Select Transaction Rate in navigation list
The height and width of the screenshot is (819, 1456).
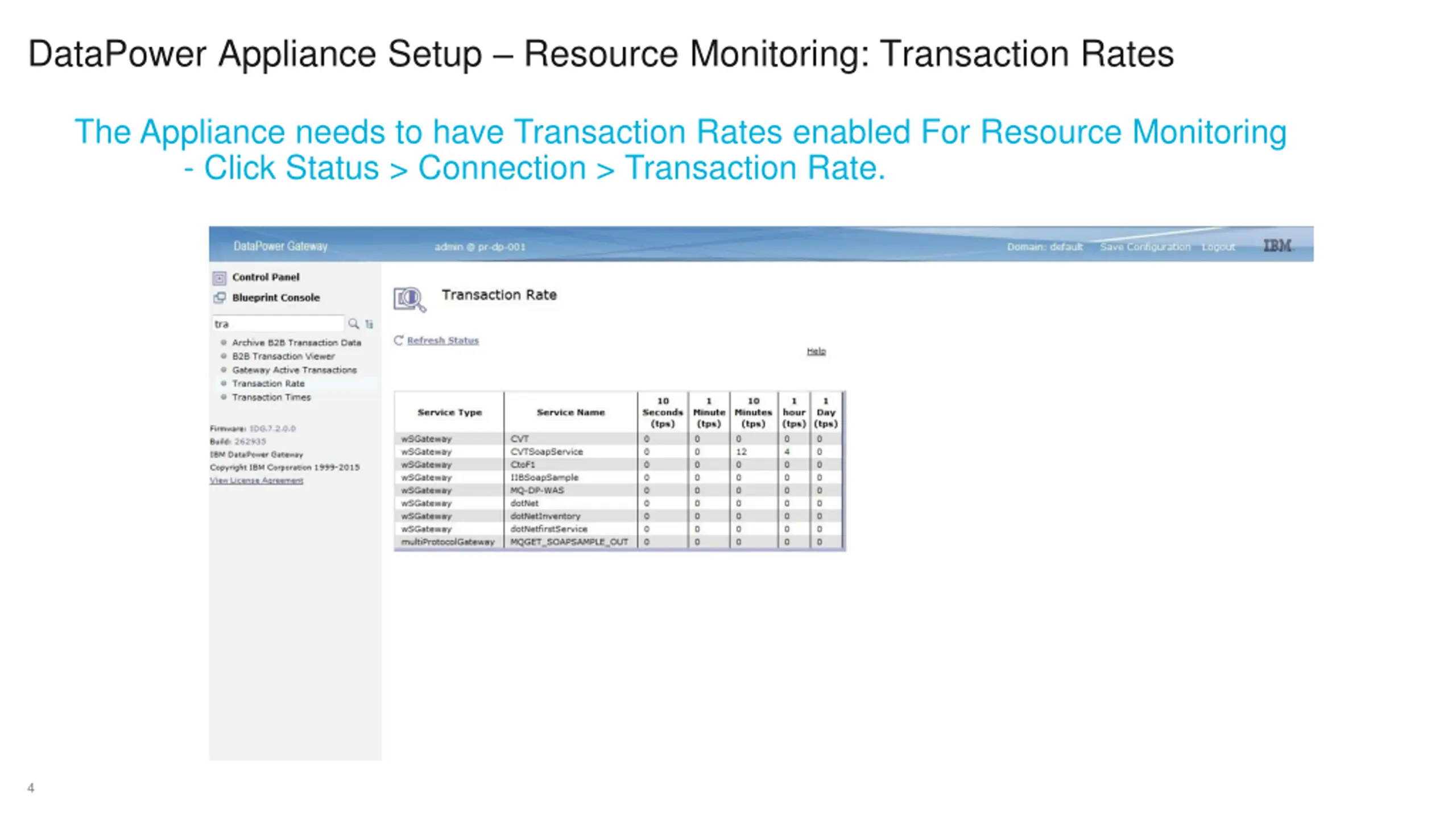pyautogui.click(x=268, y=383)
